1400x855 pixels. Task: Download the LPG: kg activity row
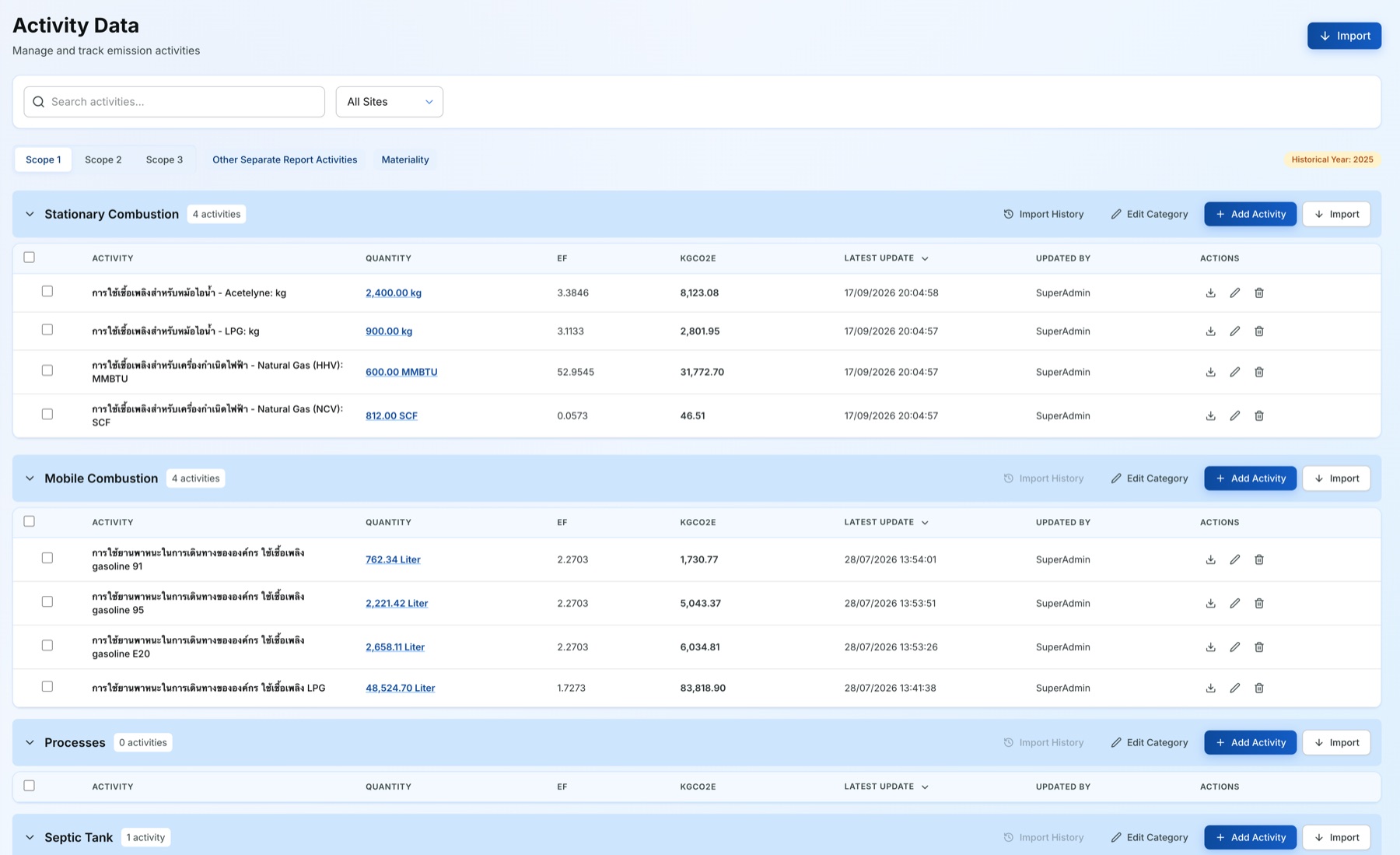point(1210,331)
